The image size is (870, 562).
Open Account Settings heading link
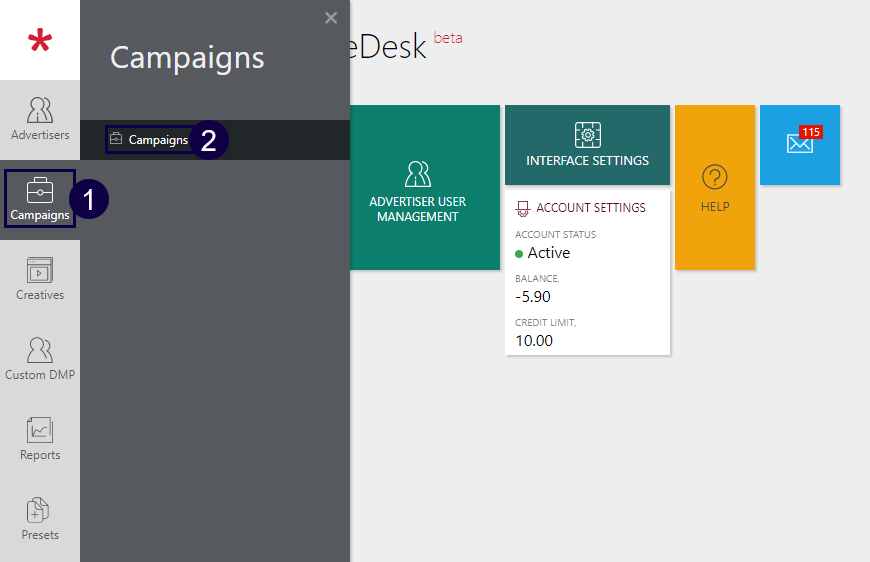point(591,208)
